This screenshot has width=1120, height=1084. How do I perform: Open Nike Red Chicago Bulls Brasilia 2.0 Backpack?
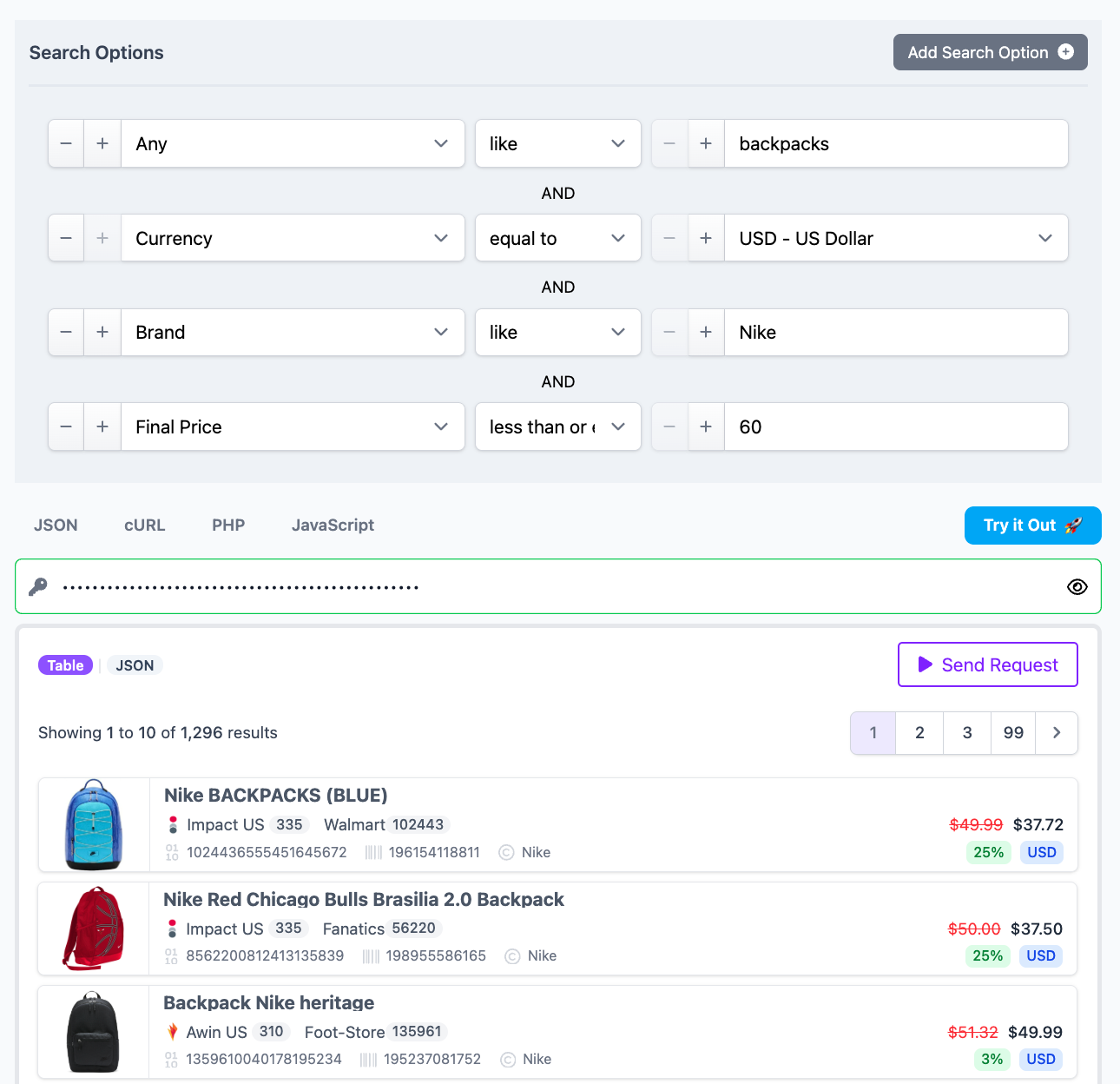pos(364,899)
